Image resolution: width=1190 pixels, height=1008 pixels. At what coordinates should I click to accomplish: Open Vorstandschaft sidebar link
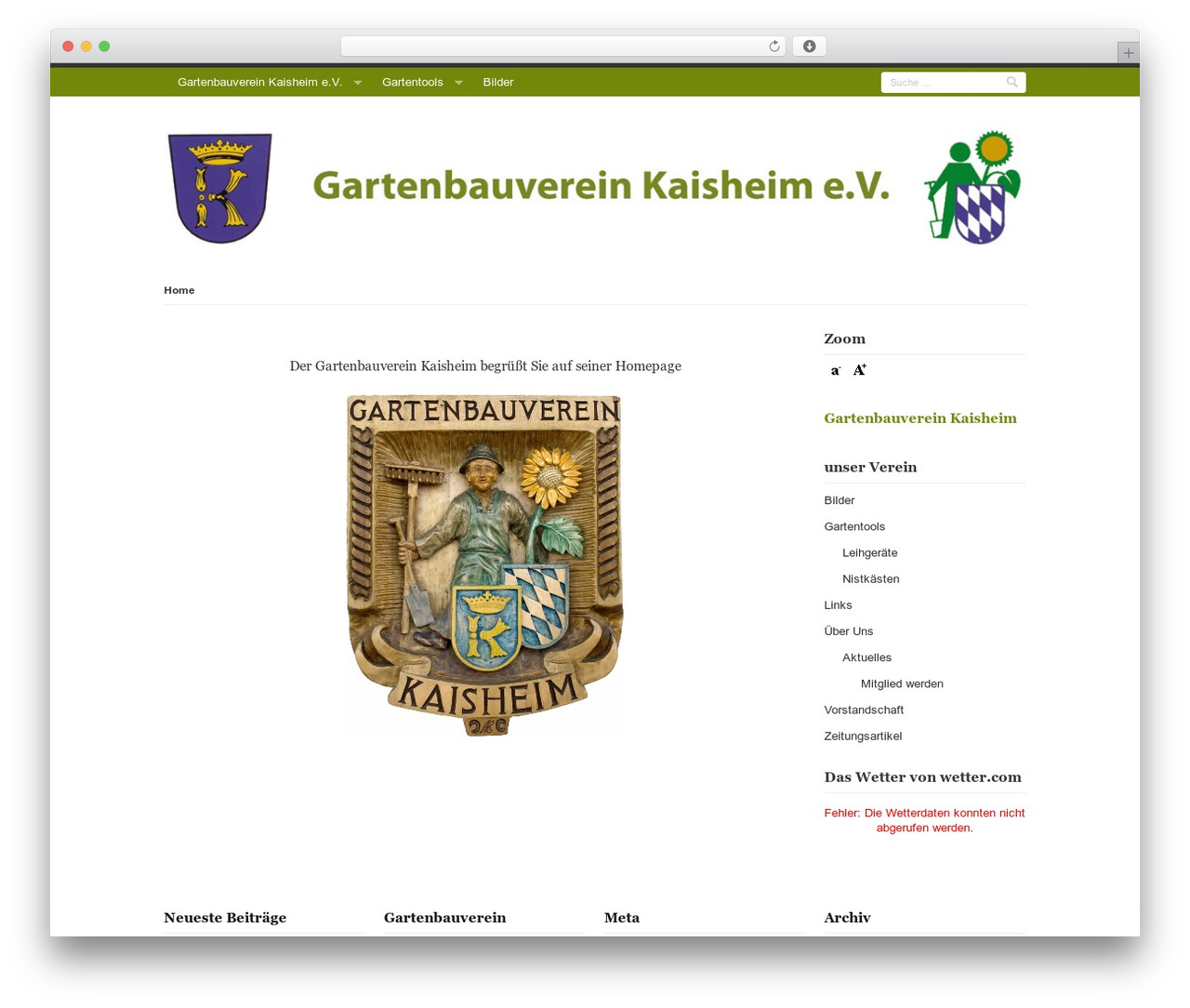click(864, 710)
